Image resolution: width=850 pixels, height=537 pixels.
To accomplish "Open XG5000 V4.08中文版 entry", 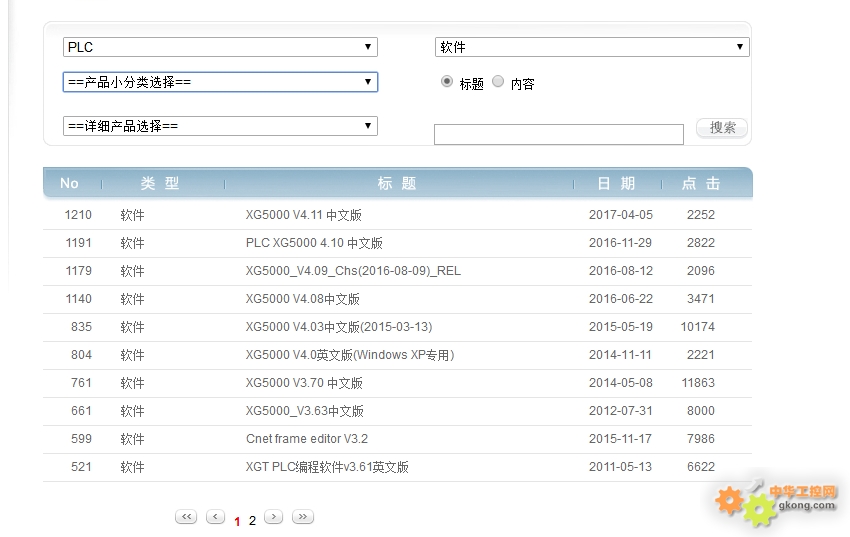I will 302,299.
